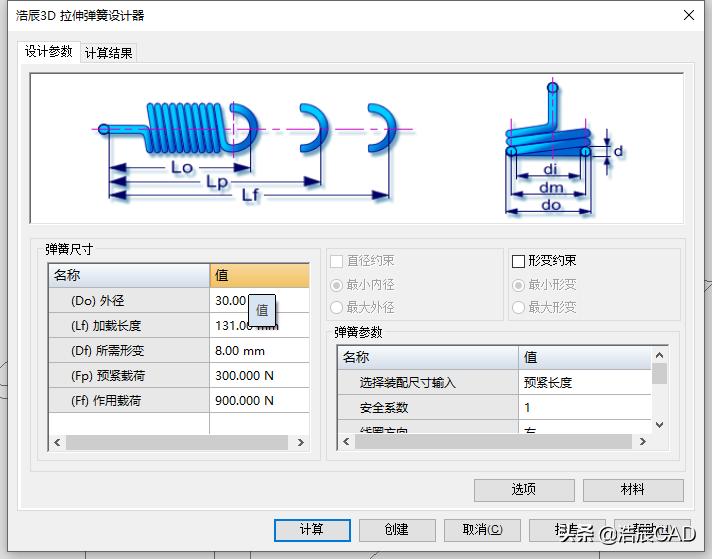Click the 弹簧参数 vertical scrollbar thumb
Viewport: 712px width, 559px height.
click(x=659, y=373)
